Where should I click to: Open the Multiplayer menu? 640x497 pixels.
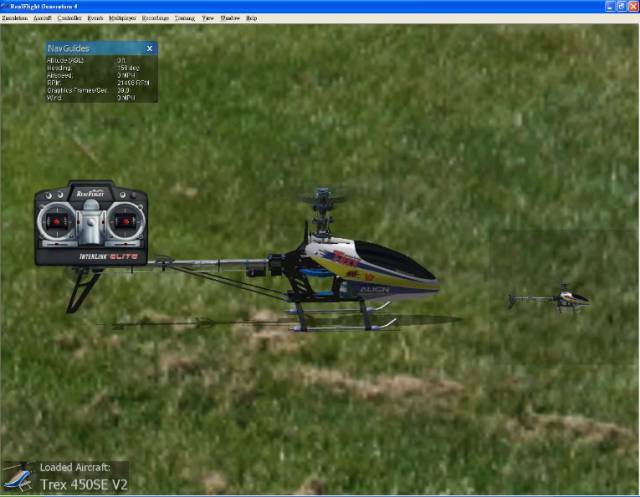122,18
